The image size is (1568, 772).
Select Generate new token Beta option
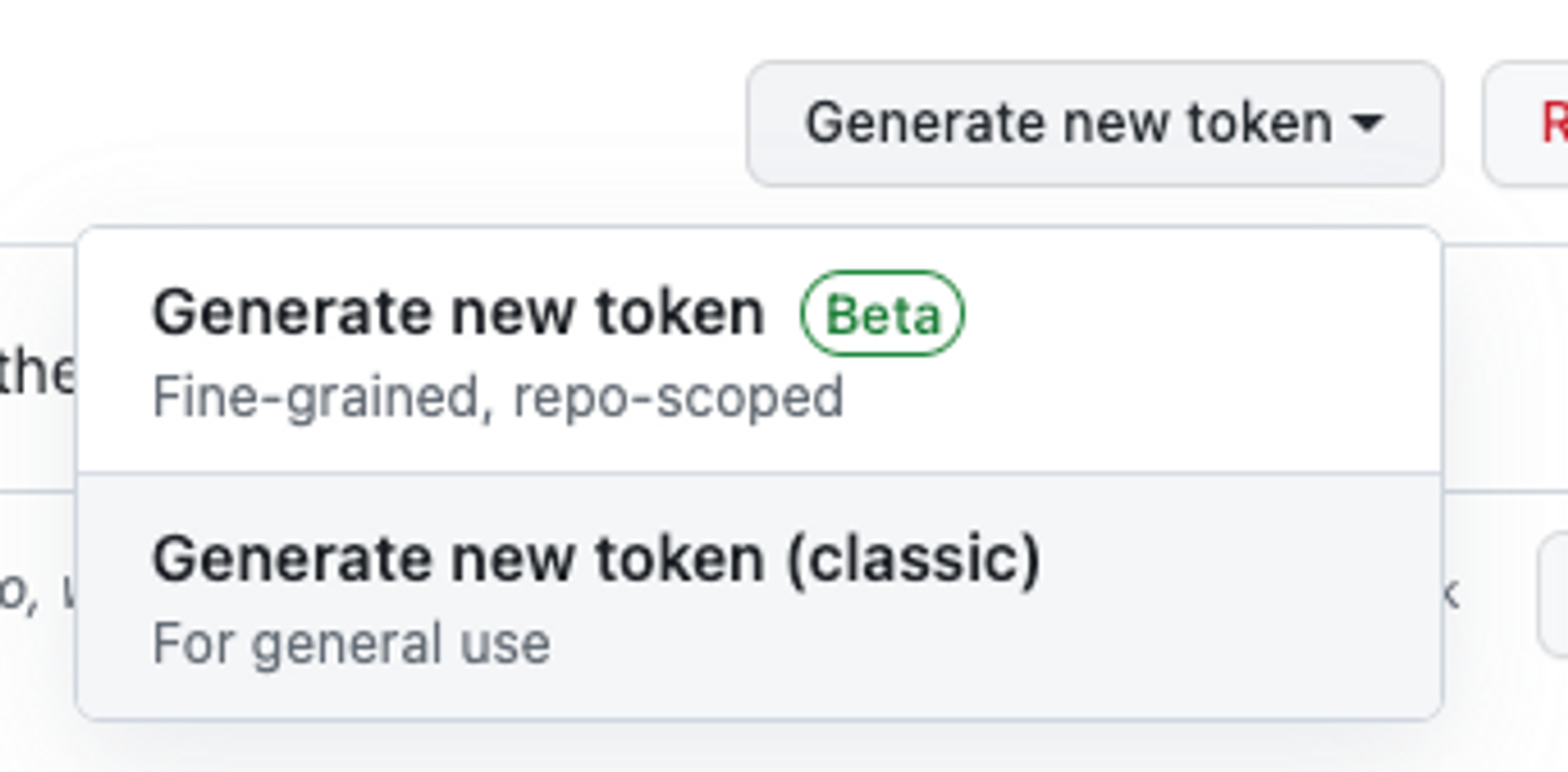458,314
